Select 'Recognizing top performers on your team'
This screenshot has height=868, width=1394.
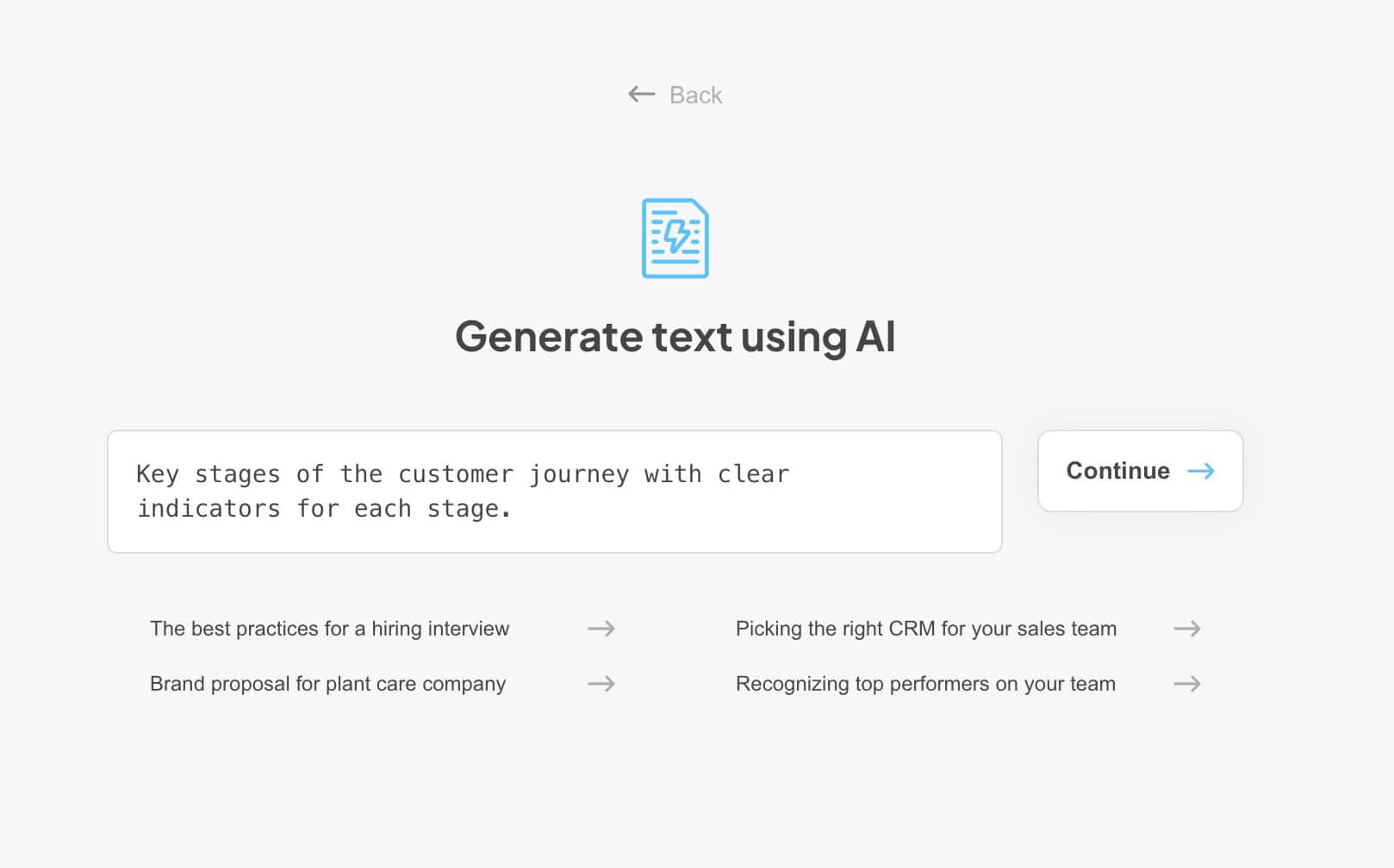click(x=926, y=684)
